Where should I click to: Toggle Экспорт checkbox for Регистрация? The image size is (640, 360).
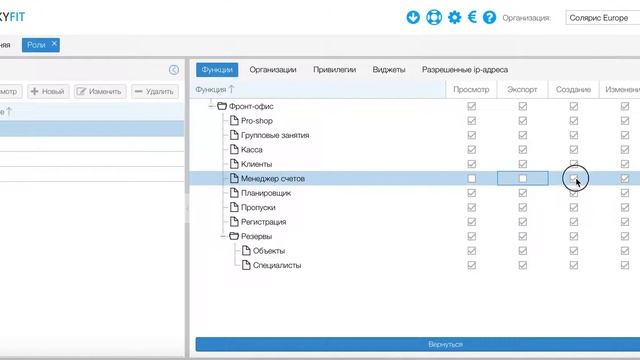523,222
